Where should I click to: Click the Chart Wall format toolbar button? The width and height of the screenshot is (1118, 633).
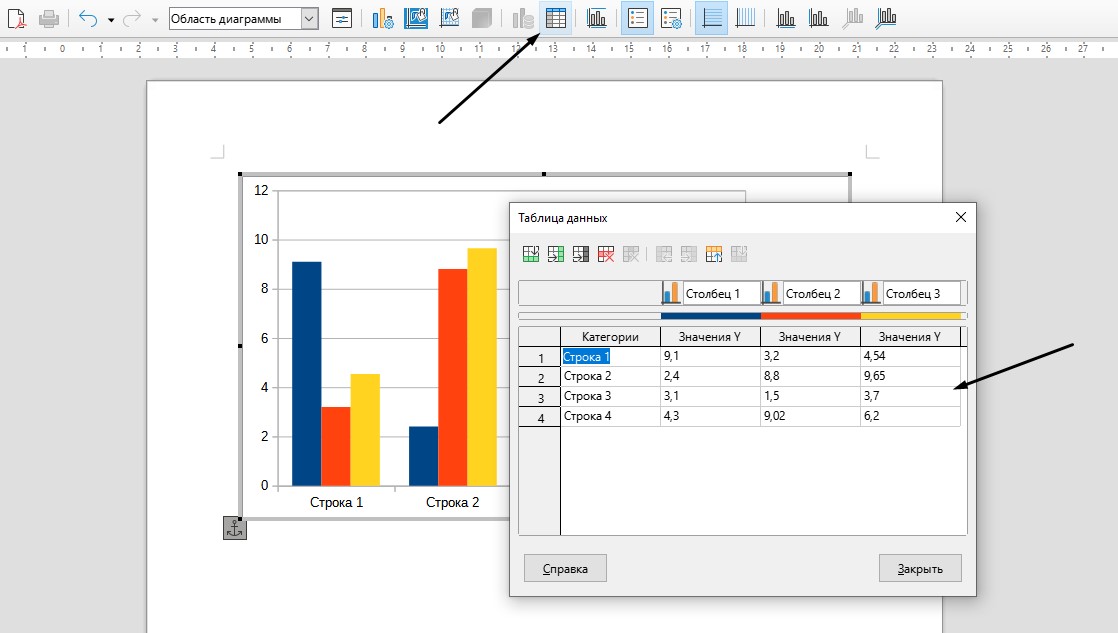coord(416,18)
